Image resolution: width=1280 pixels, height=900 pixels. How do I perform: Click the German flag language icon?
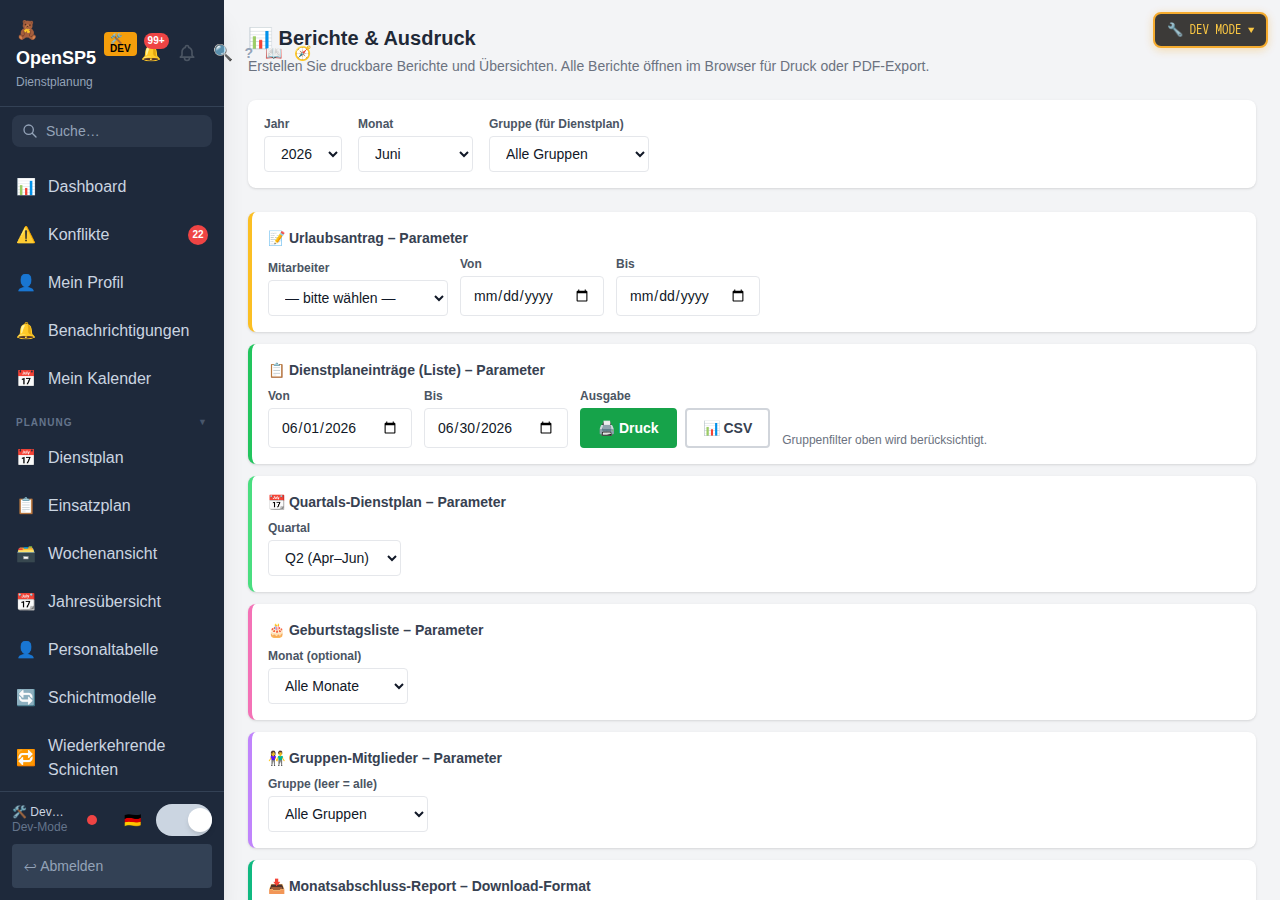coord(132,820)
